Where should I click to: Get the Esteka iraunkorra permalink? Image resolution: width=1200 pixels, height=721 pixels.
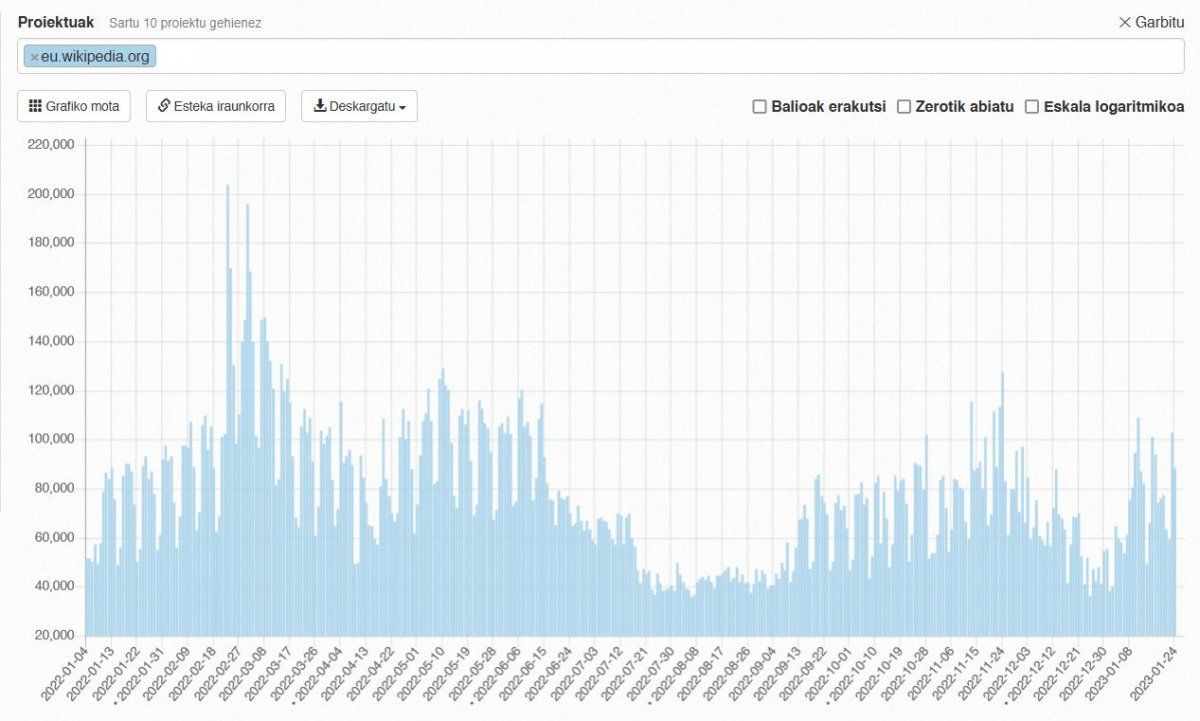pyautogui.click(x=216, y=106)
